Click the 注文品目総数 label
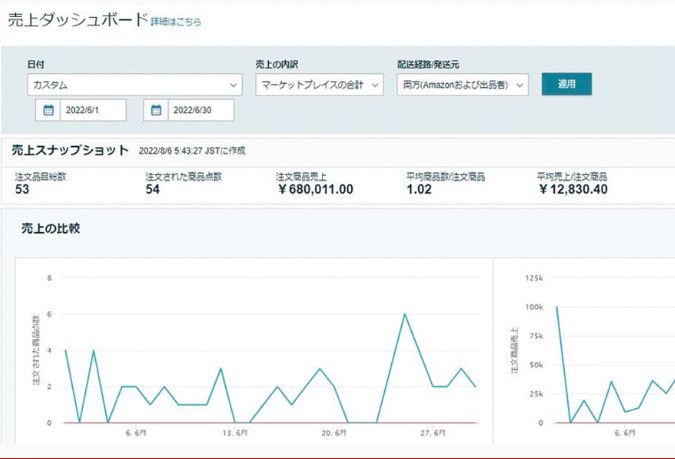 click(x=40, y=177)
